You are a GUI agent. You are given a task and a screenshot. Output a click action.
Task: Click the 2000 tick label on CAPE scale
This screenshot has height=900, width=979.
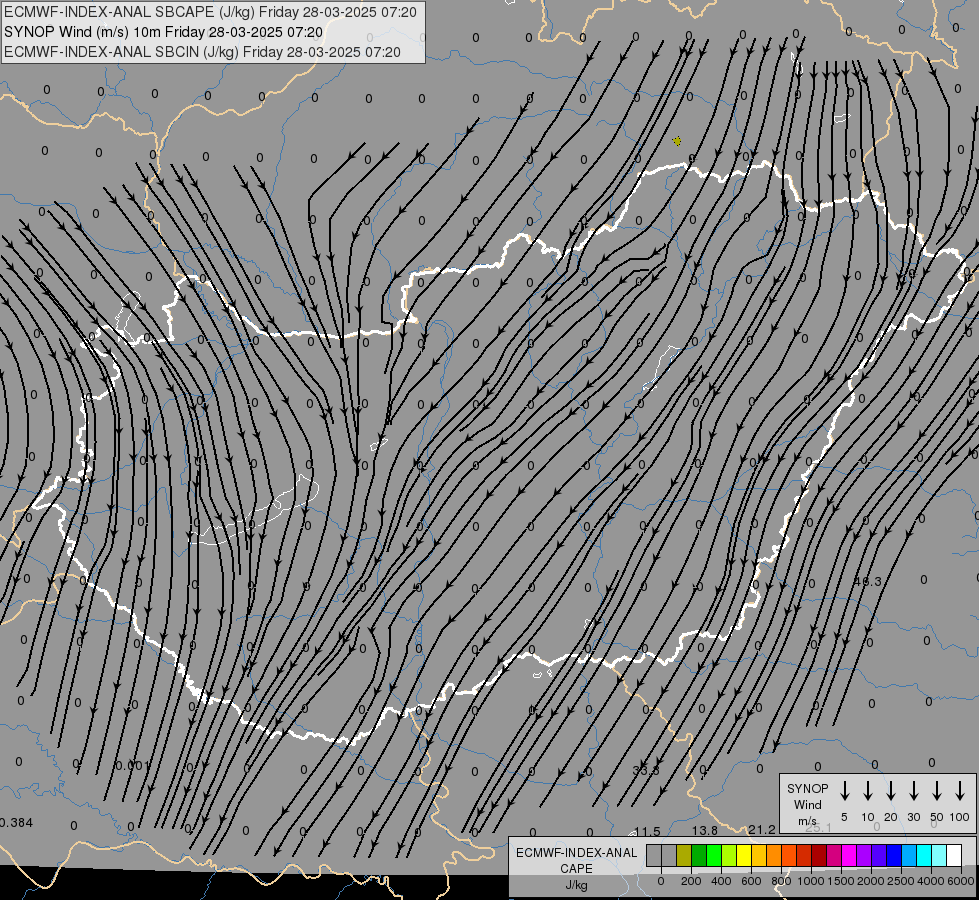coord(871,881)
